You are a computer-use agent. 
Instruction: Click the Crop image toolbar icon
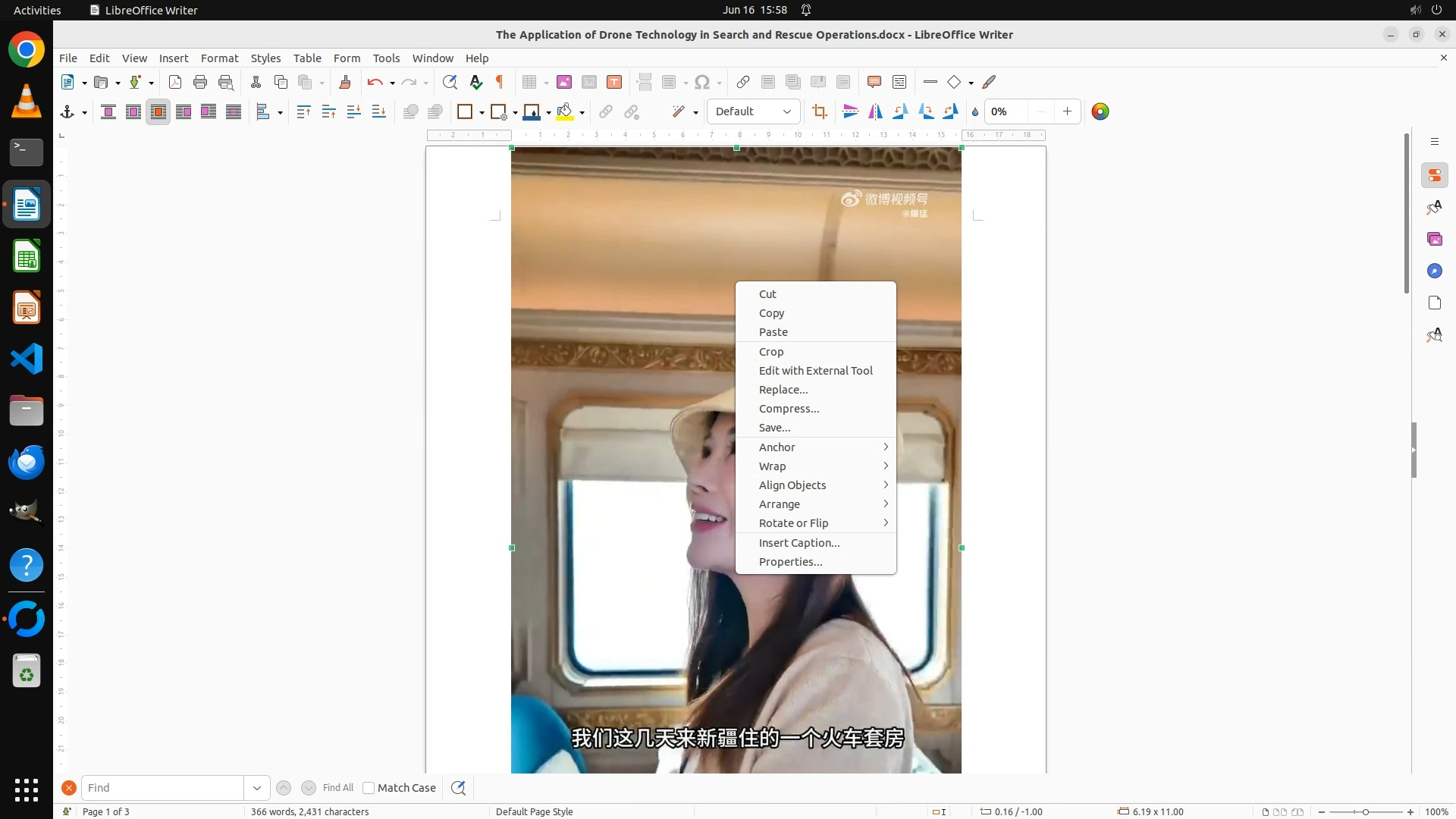tap(819, 112)
